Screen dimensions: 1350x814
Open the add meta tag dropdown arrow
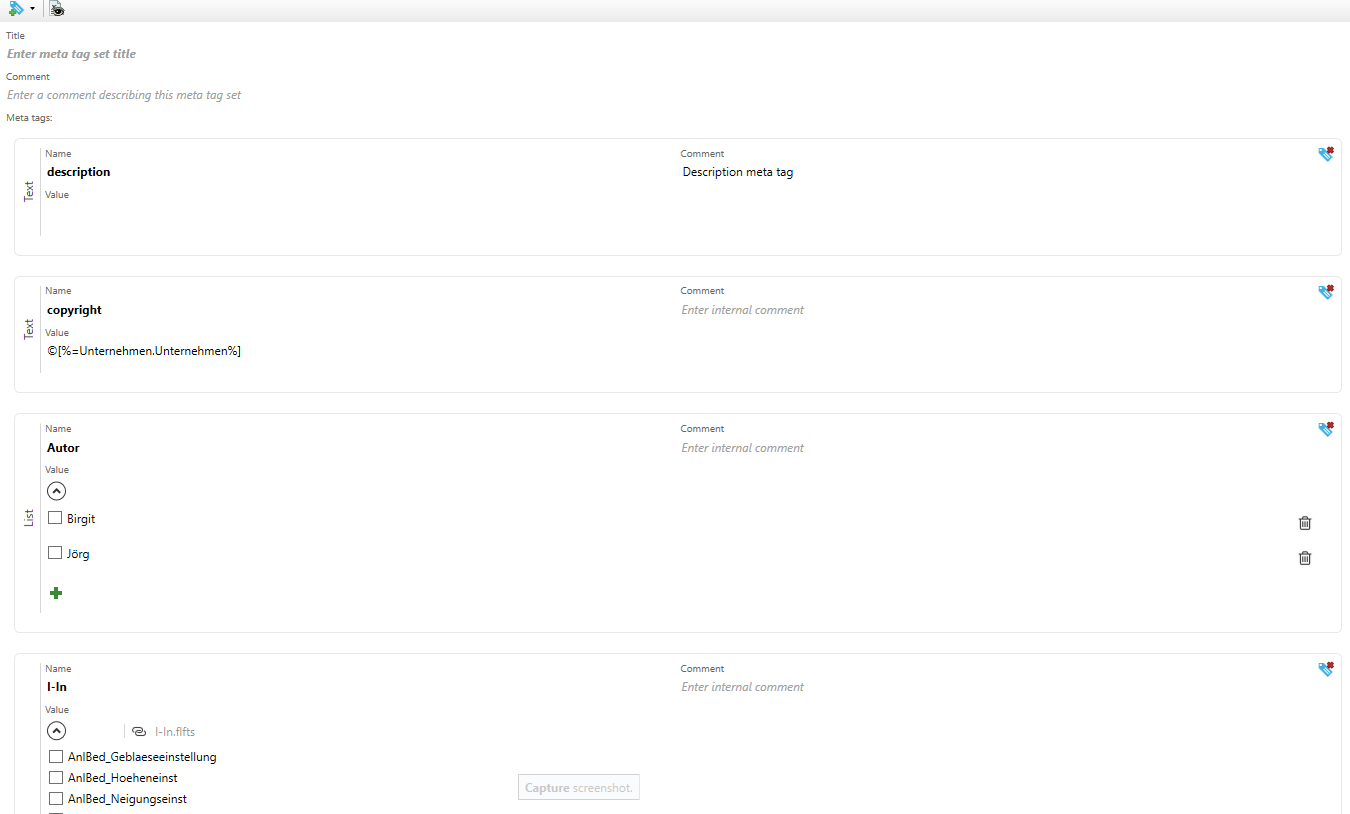(x=32, y=9)
